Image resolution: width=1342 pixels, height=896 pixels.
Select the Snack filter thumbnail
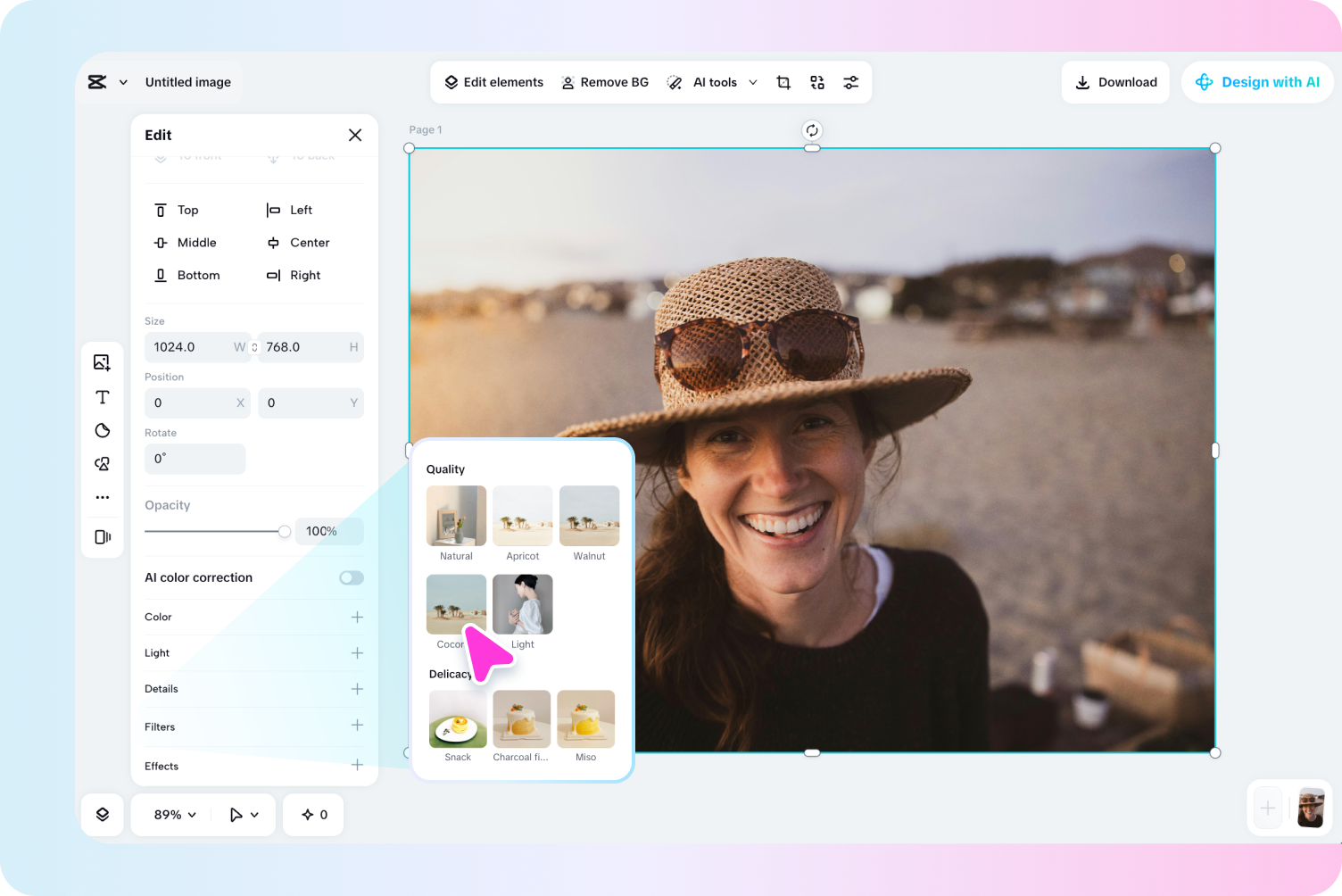(458, 719)
